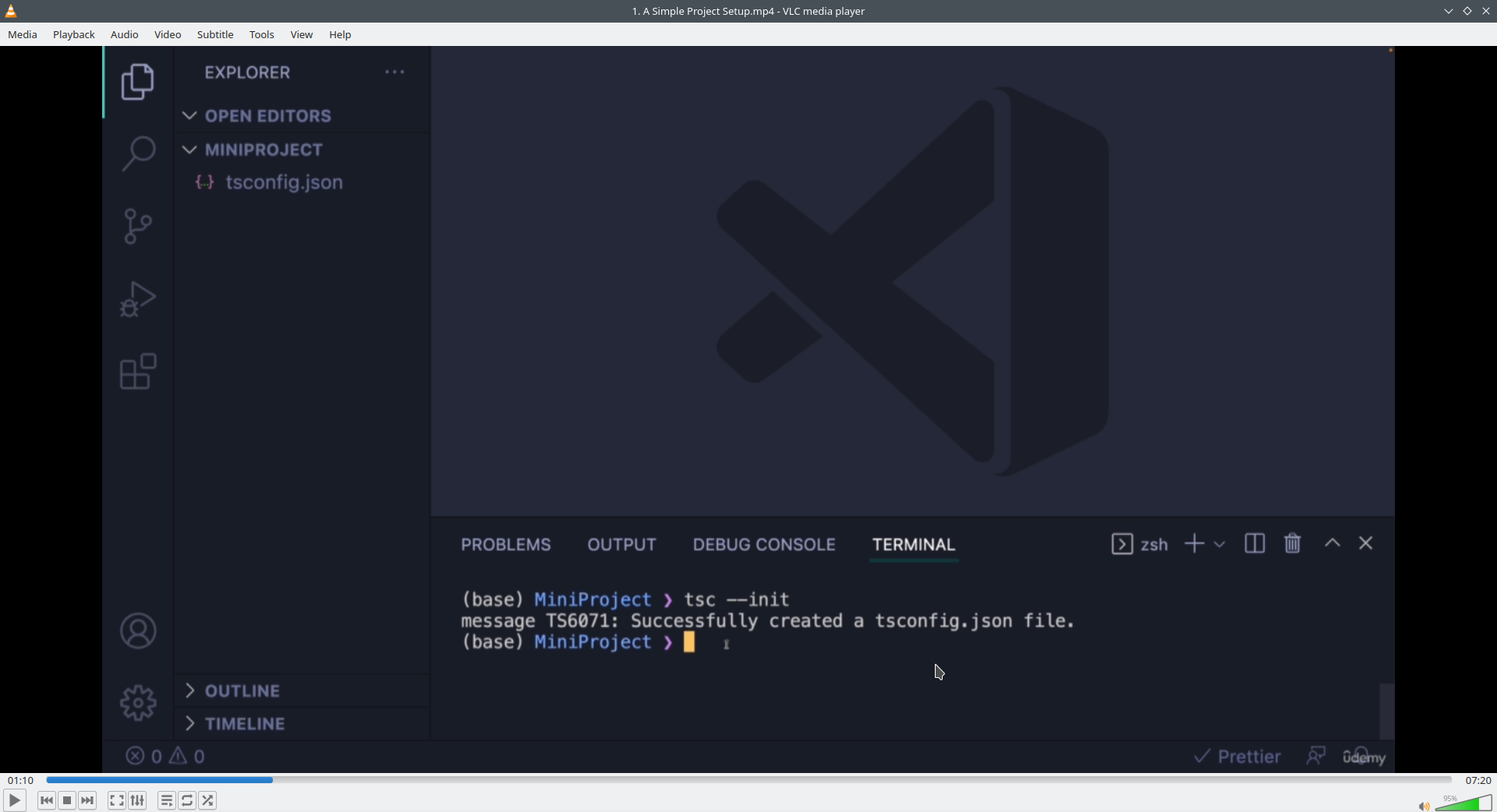Click the EXPLORER panel title
This screenshot has width=1497, height=812.
(247, 72)
